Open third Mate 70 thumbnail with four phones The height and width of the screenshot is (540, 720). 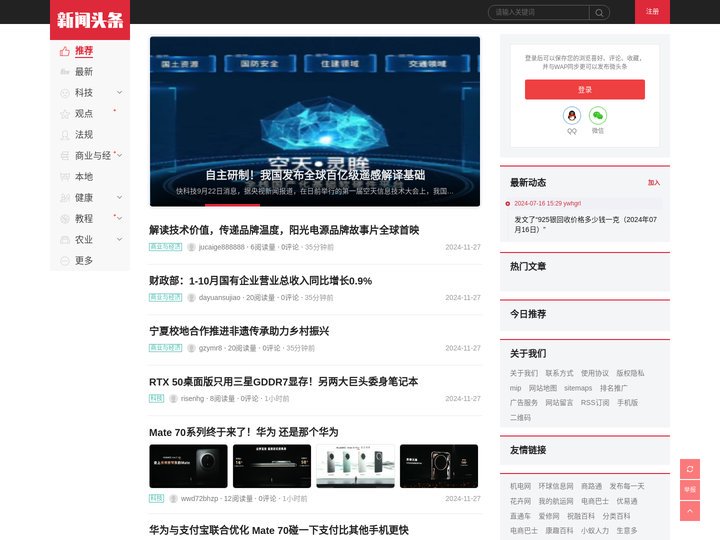355,466
